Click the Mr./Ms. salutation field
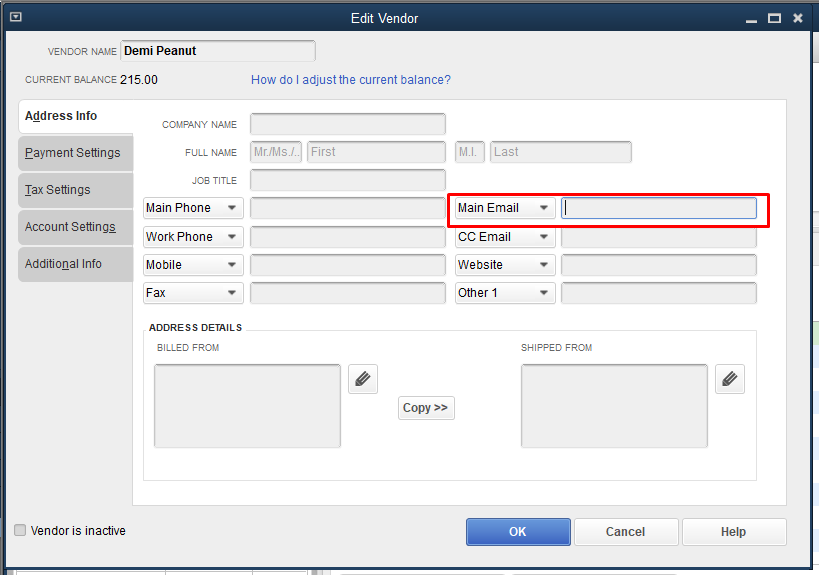Image resolution: width=819 pixels, height=575 pixels. [x=276, y=152]
